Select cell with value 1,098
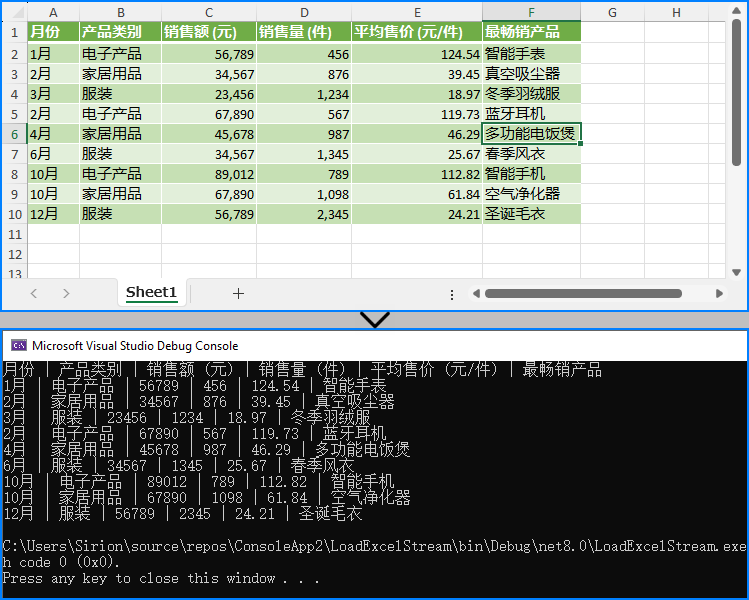This screenshot has width=749, height=600. tap(304, 194)
